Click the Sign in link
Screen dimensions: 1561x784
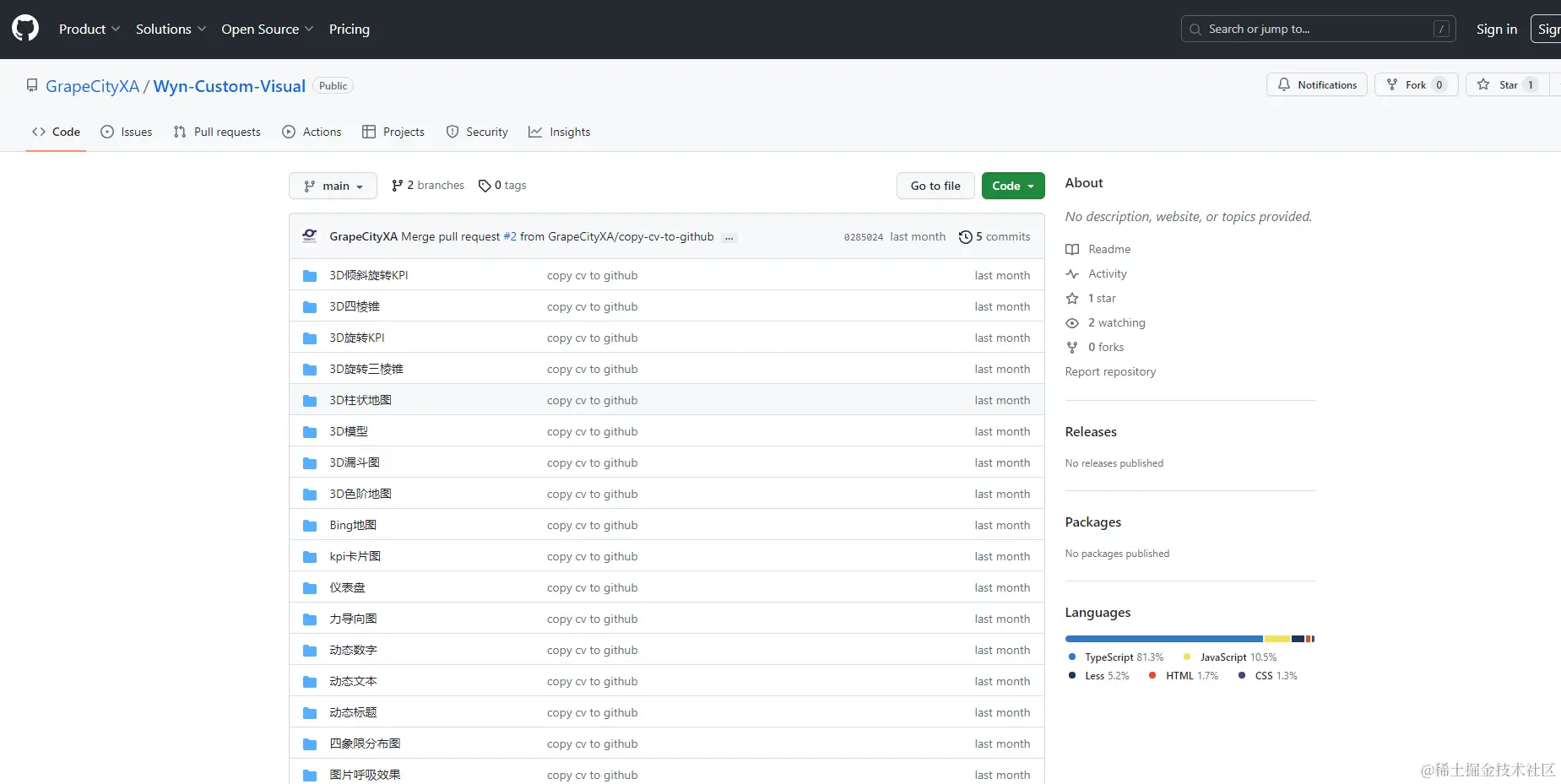coord(1496,29)
